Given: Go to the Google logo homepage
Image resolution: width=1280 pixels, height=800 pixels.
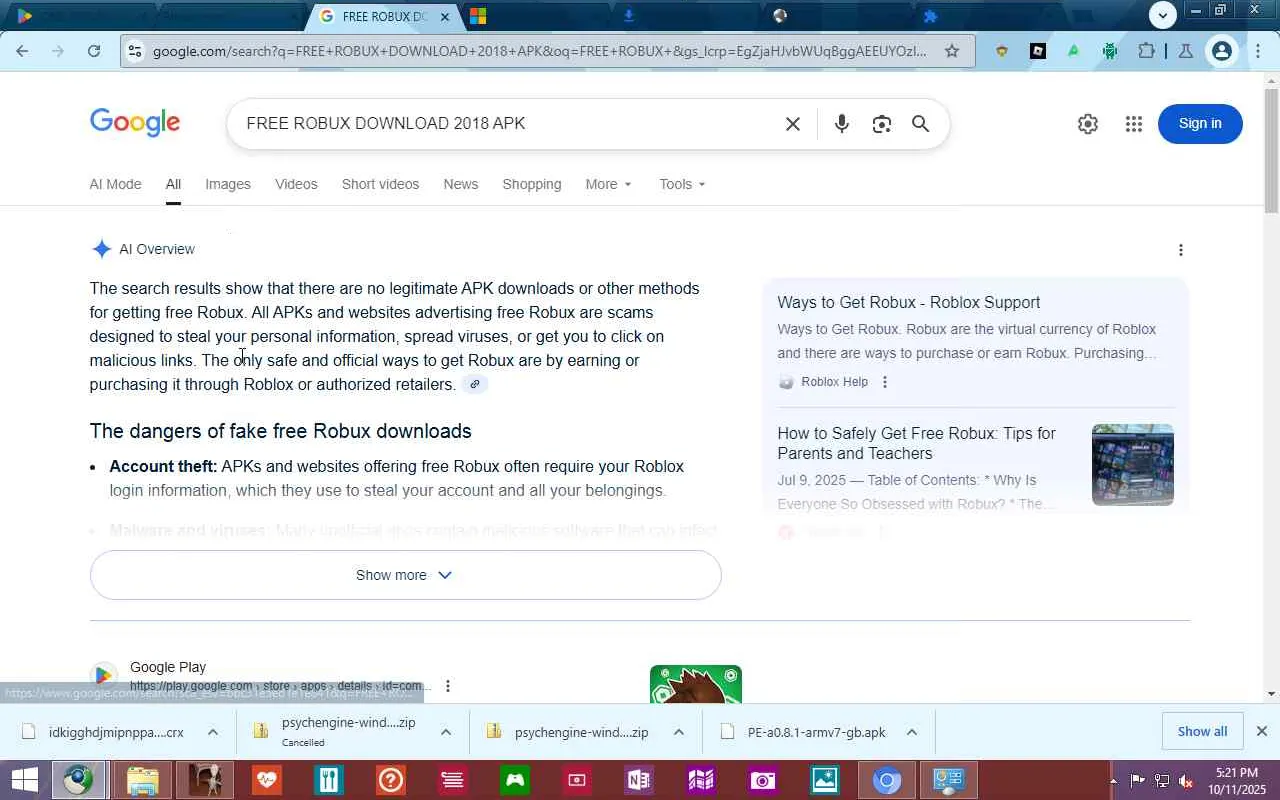Looking at the screenshot, I should 135,123.
